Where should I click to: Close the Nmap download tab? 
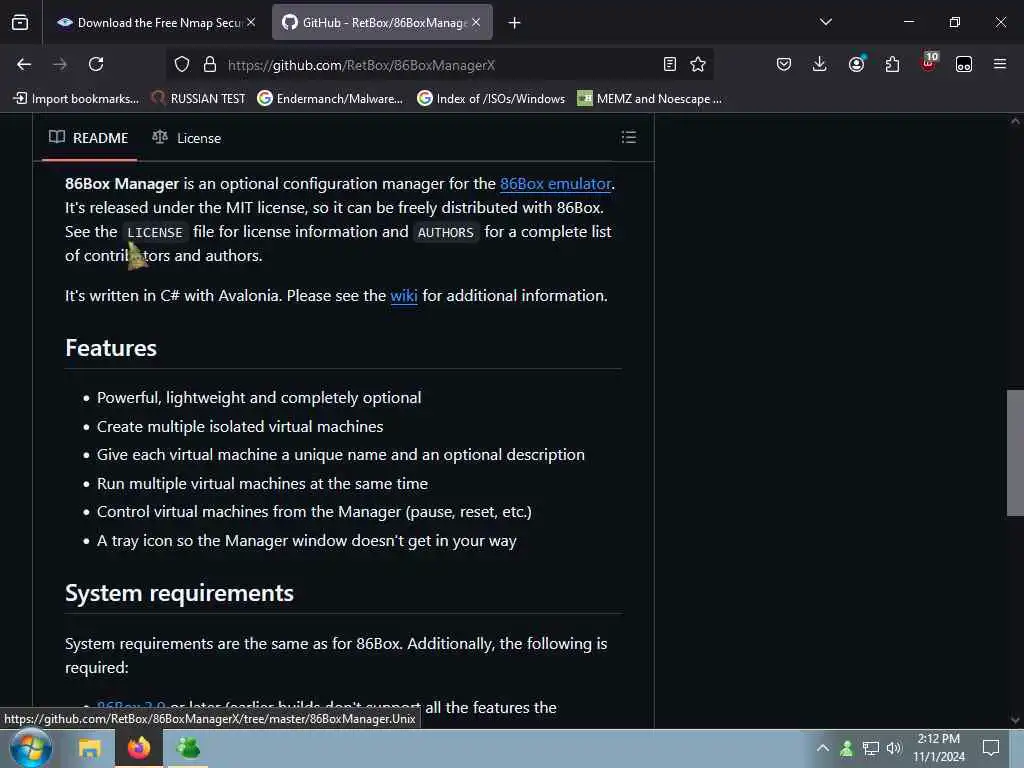coord(251,22)
